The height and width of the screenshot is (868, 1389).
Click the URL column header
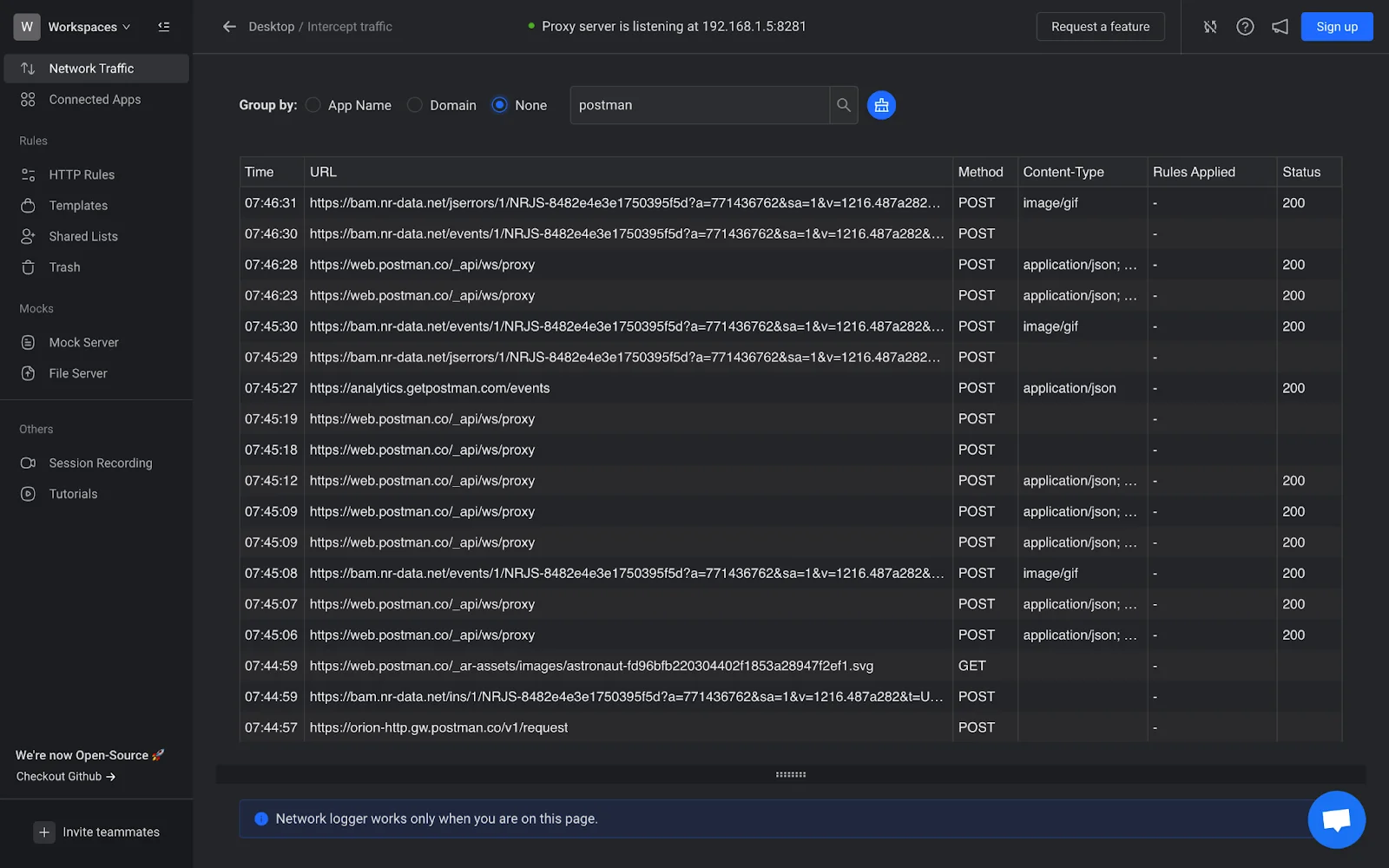pyautogui.click(x=629, y=172)
